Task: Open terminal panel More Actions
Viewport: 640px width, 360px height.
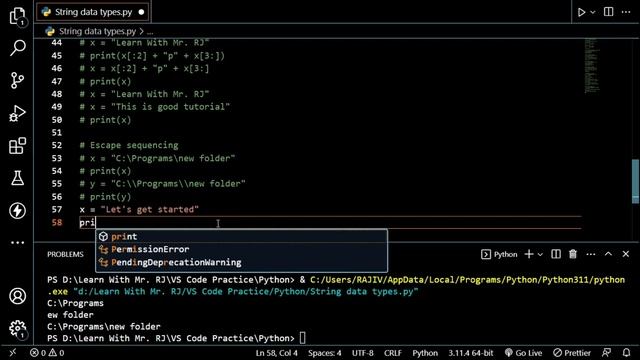Action: [591, 254]
